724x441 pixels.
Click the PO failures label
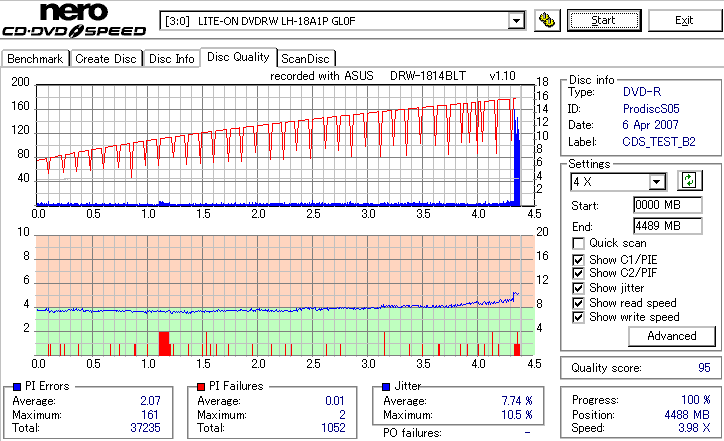[x=412, y=433]
